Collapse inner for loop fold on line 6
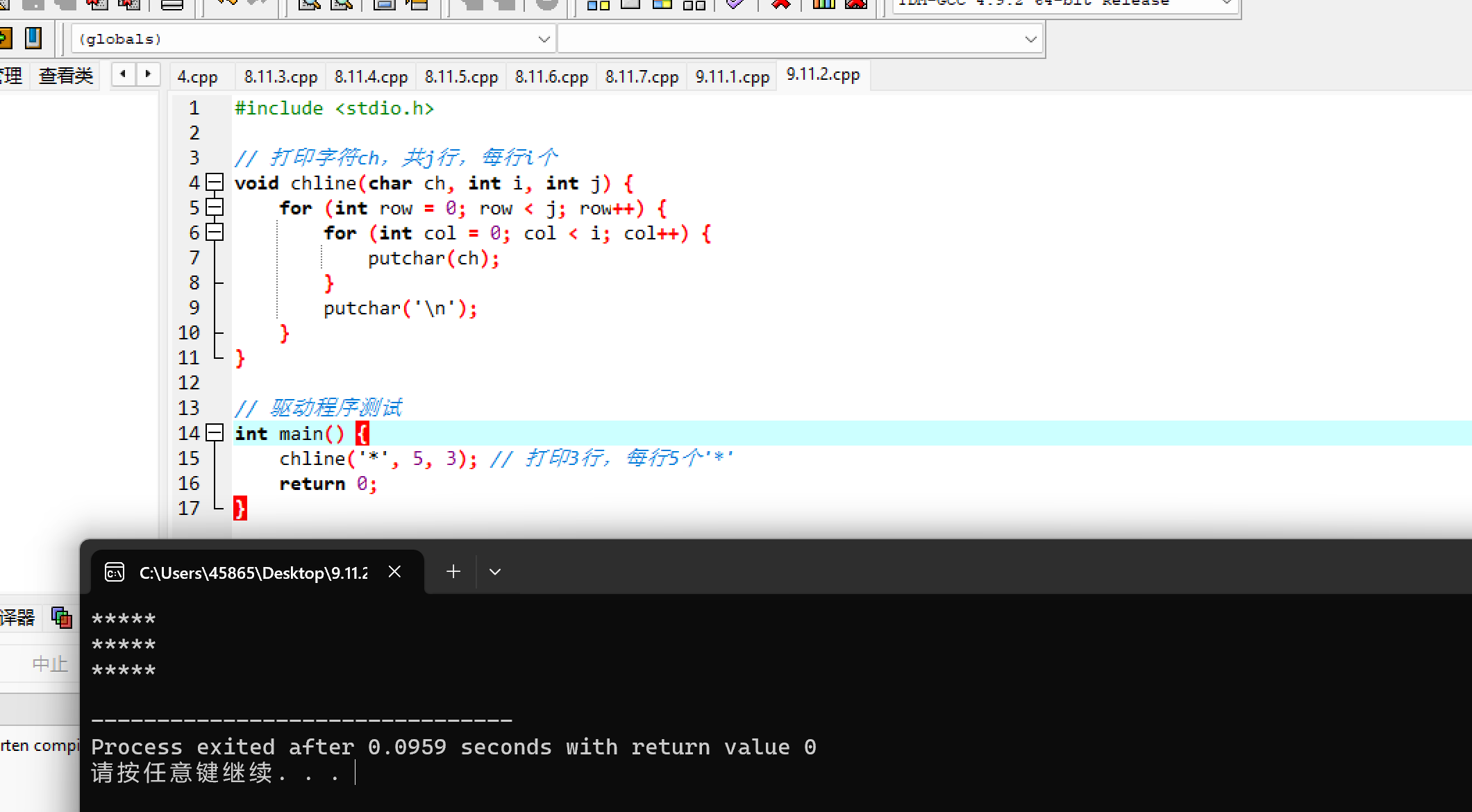This screenshot has height=812, width=1472. click(x=215, y=232)
